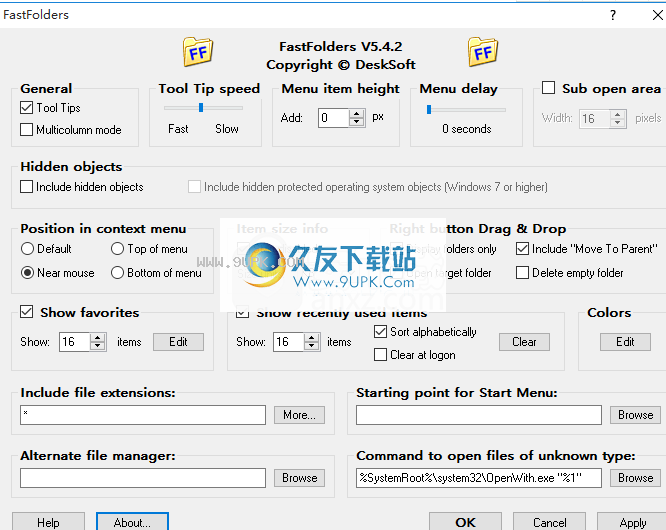Increase recently used items count
Viewport: 666px width, 530px height.
click(x=312, y=338)
